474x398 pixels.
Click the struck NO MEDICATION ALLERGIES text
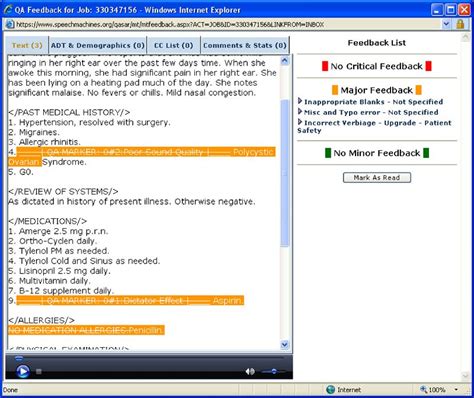click(68, 330)
